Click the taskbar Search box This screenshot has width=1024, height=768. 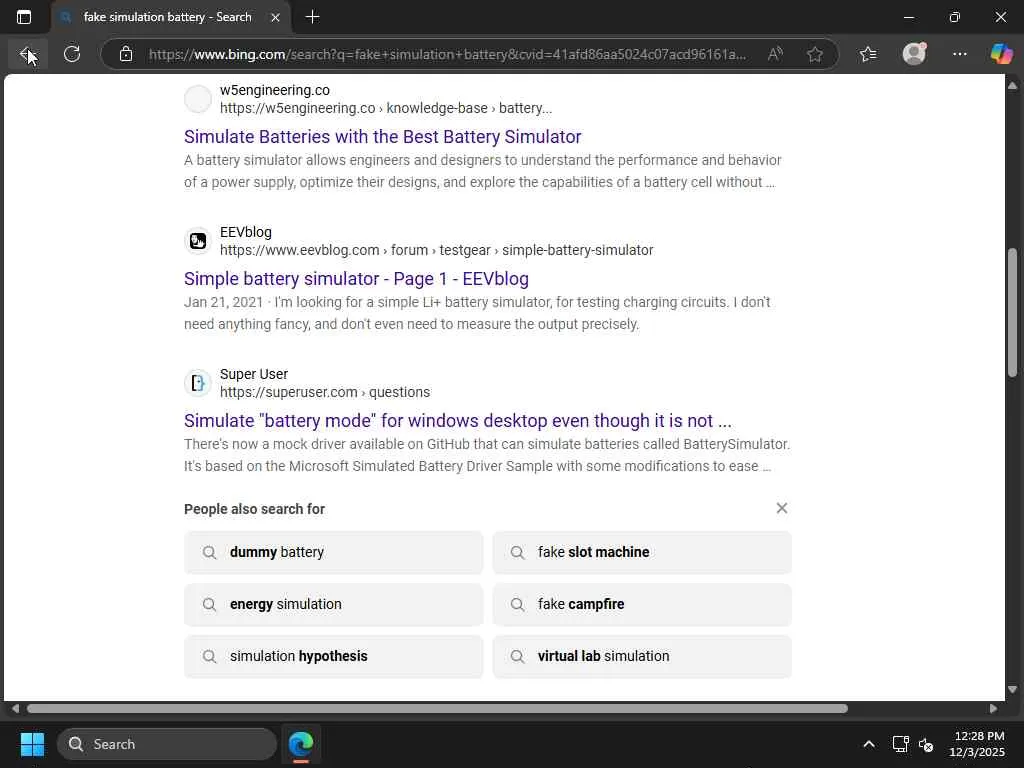coord(167,744)
